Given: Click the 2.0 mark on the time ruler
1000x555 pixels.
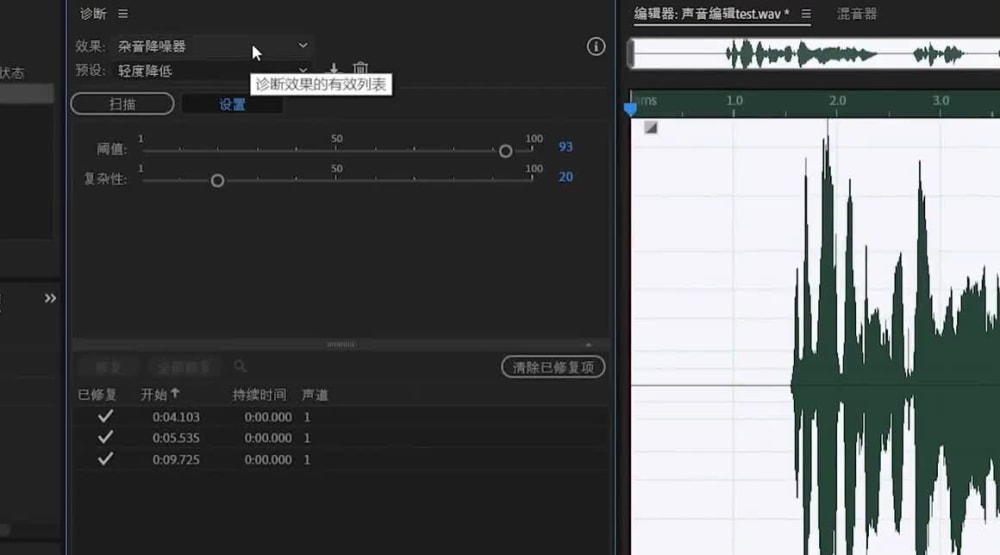Looking at the screenshot, I should [x=837, y=101].
